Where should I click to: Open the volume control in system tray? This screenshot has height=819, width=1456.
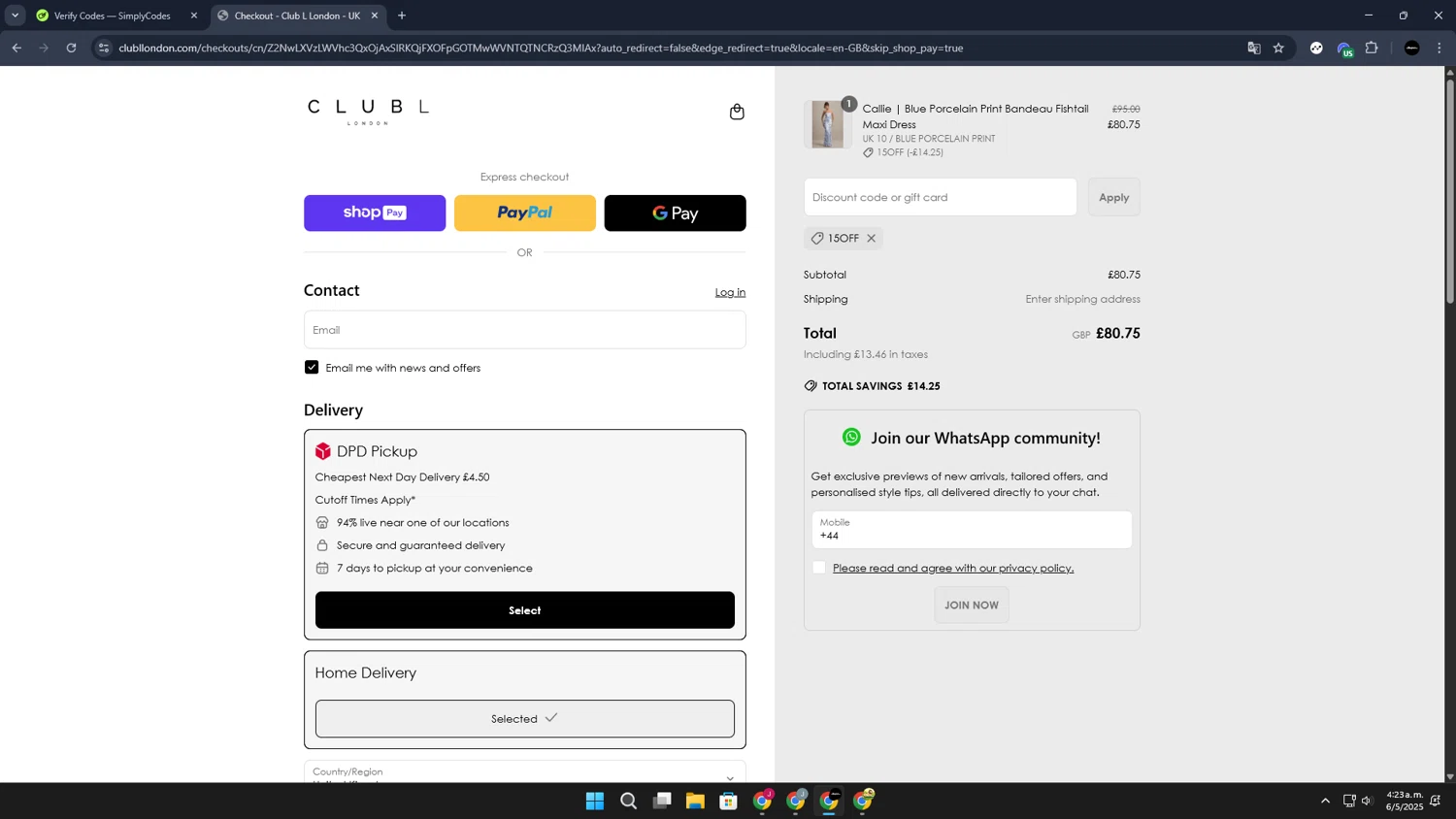(x=1368, y=802)
